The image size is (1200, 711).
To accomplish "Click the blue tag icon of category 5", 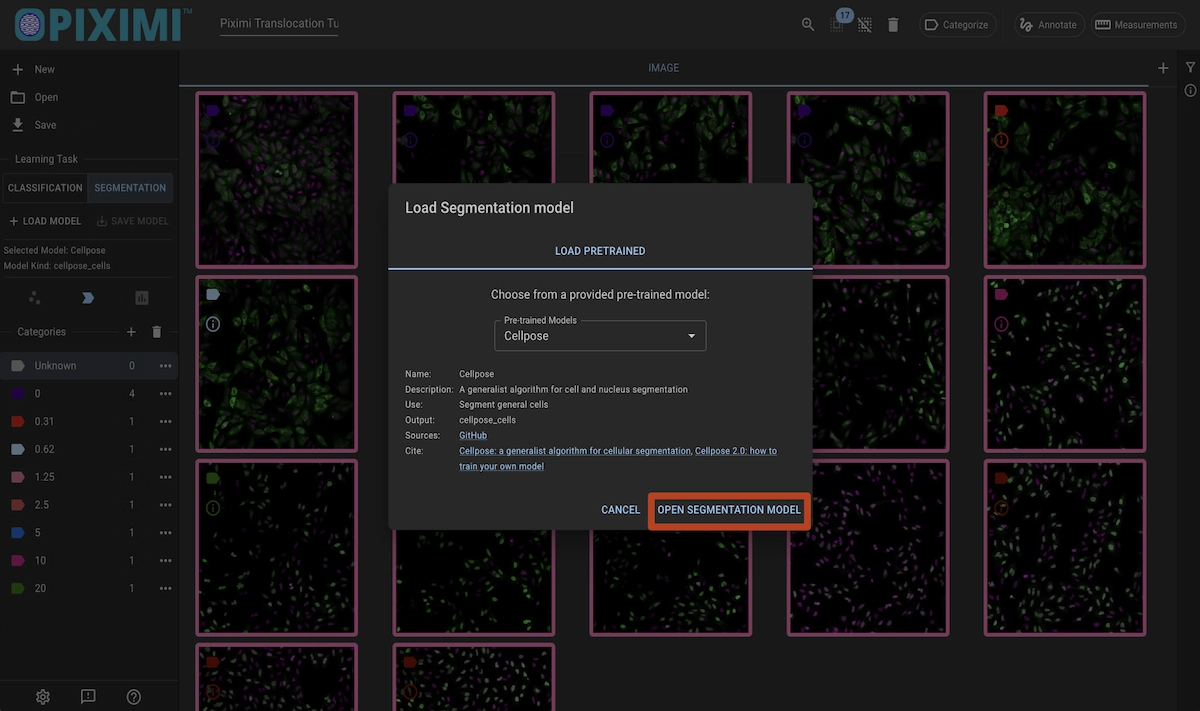I will click(x=18, y=533).
